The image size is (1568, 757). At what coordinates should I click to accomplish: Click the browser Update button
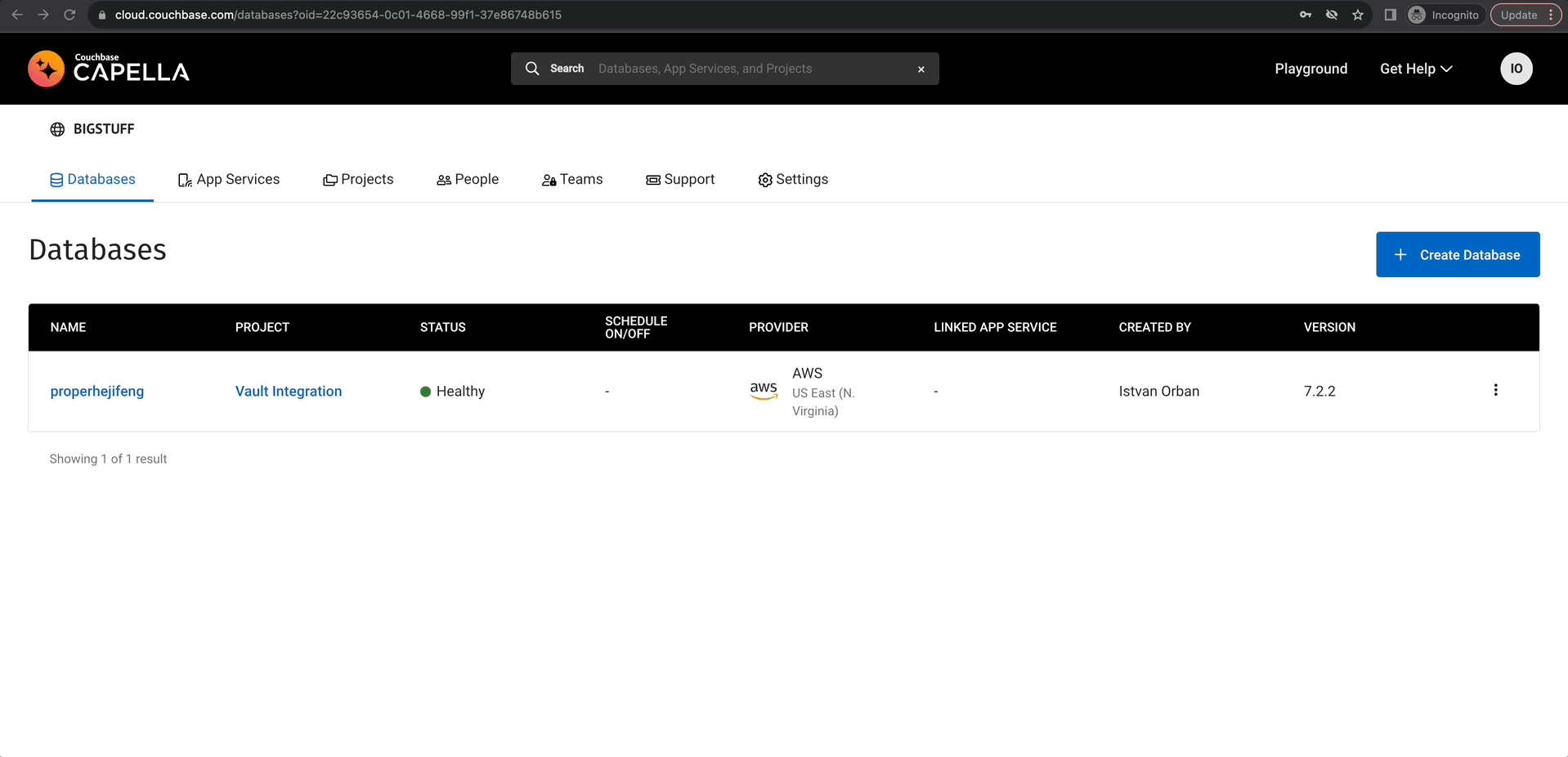pos(1525,15)
